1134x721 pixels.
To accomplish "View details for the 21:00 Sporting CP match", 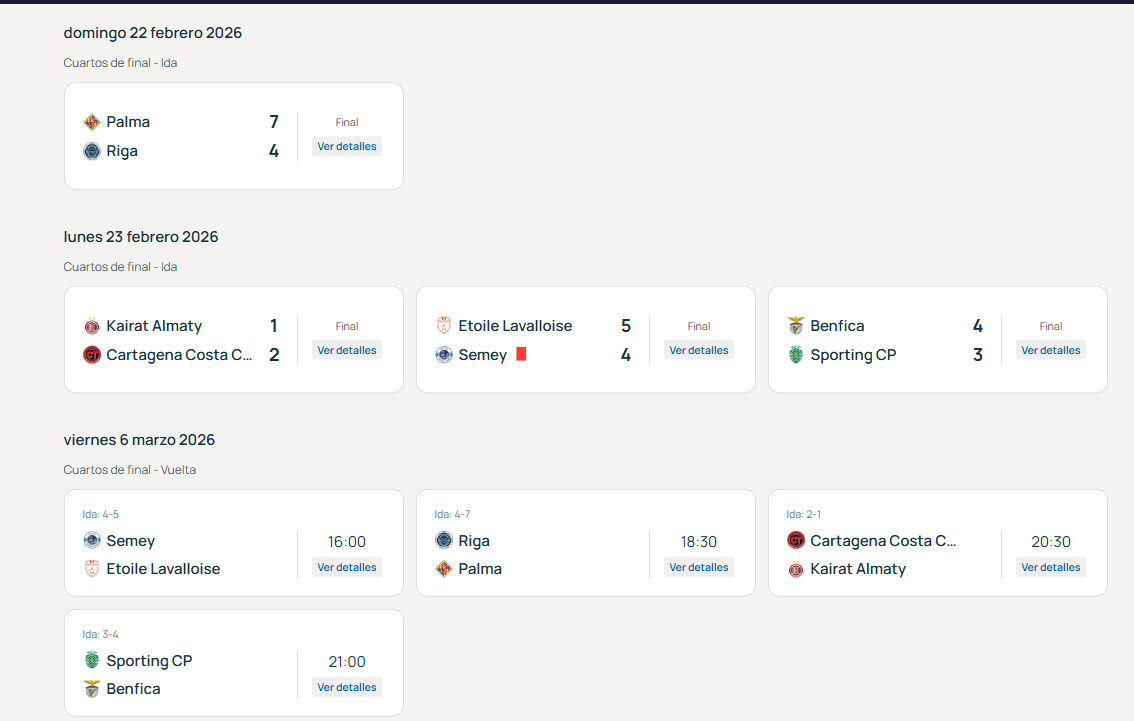I will pyautogui.click(x=347, y=687).
